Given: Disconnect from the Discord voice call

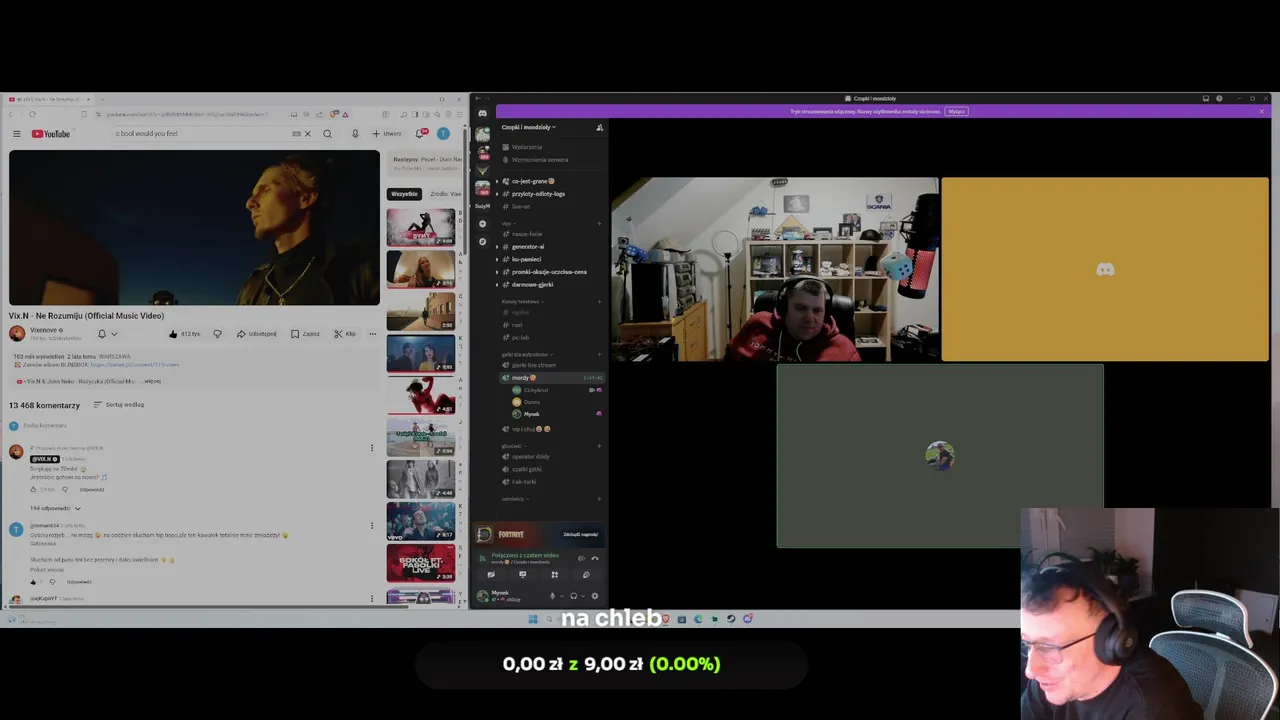Looking at the screenshot, I should [x=595, y=558].
